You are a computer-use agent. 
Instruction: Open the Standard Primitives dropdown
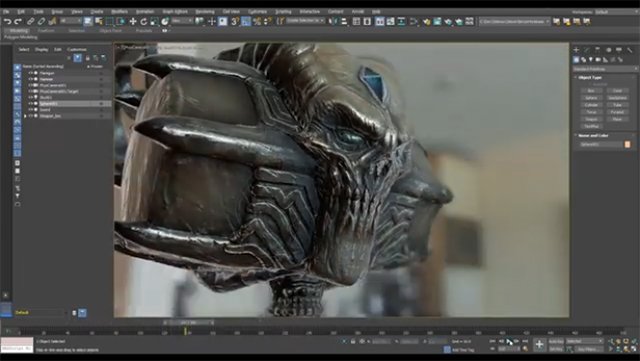click(x=606, y=69)
